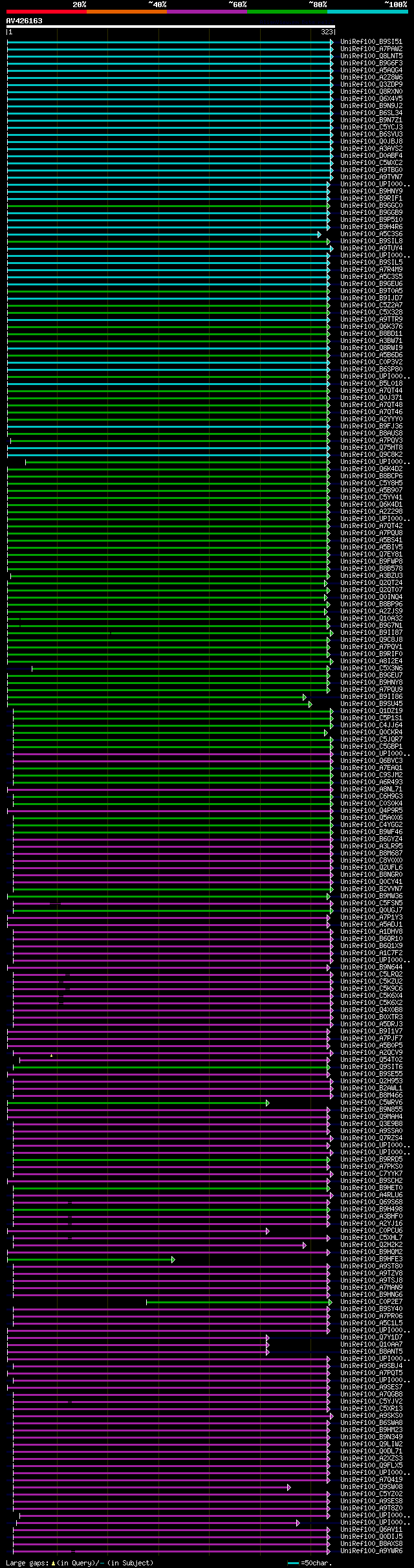The image size is (414, 1568).
Task: Select the UniRef100_B8ANT5 label
Action: click(371, 1352)
